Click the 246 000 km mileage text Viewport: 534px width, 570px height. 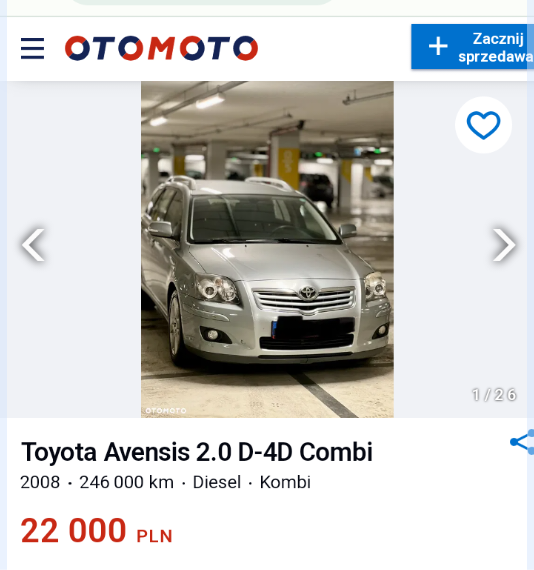[127, 482]
